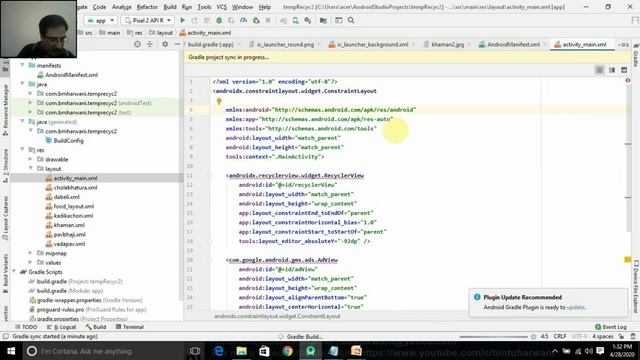The height and width of the screenshot is (360, 640).
Task: Hide the Project panel with minus icon
Action: click(177, 44)
